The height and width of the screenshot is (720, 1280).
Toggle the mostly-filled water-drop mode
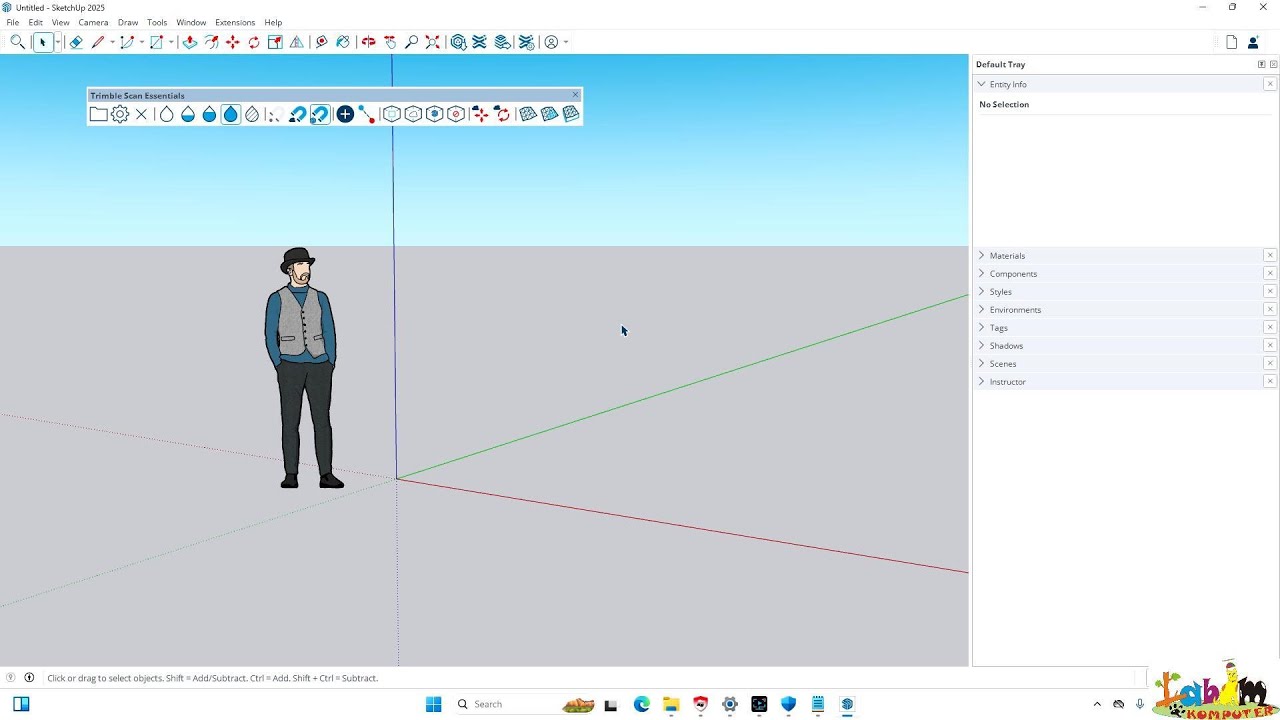209,114
